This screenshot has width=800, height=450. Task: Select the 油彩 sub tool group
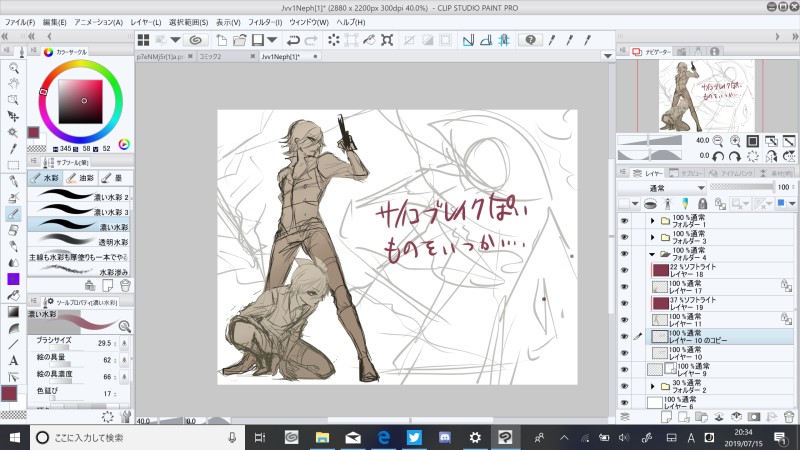(x=78, y=178)
